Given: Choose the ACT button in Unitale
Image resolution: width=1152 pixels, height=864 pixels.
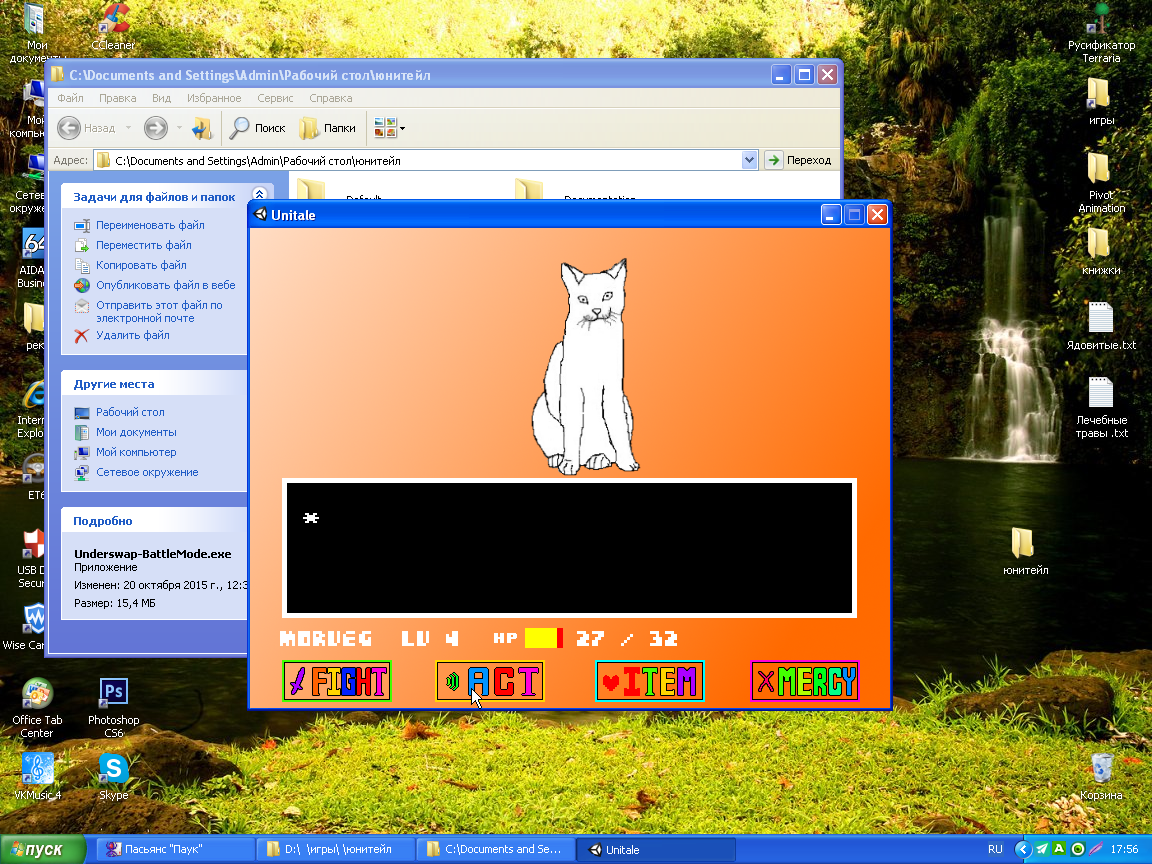Looking at the screenshot, I should click(x=490, y=681).
